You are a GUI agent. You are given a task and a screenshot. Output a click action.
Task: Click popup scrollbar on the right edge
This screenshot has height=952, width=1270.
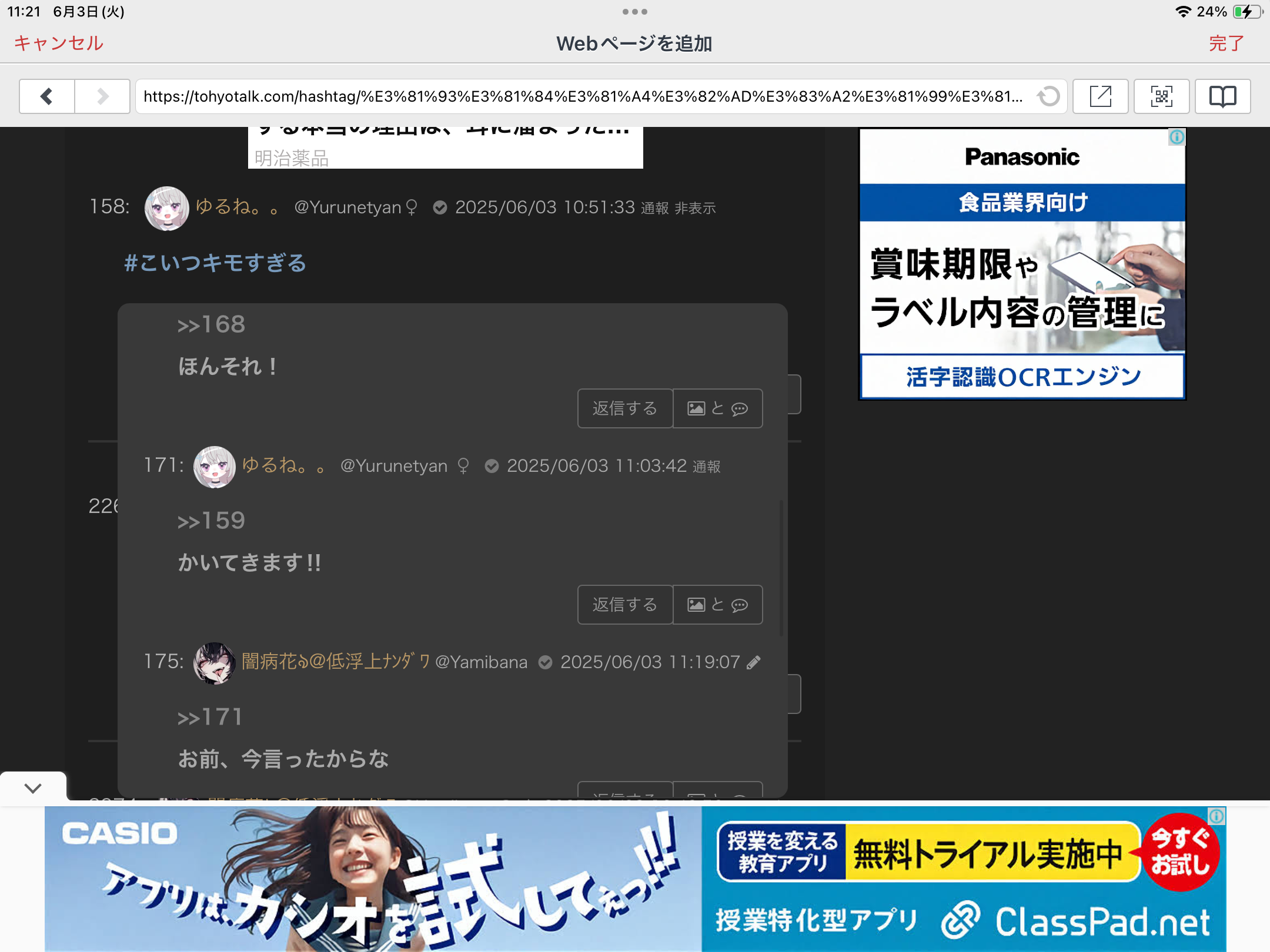pos(781,568)
